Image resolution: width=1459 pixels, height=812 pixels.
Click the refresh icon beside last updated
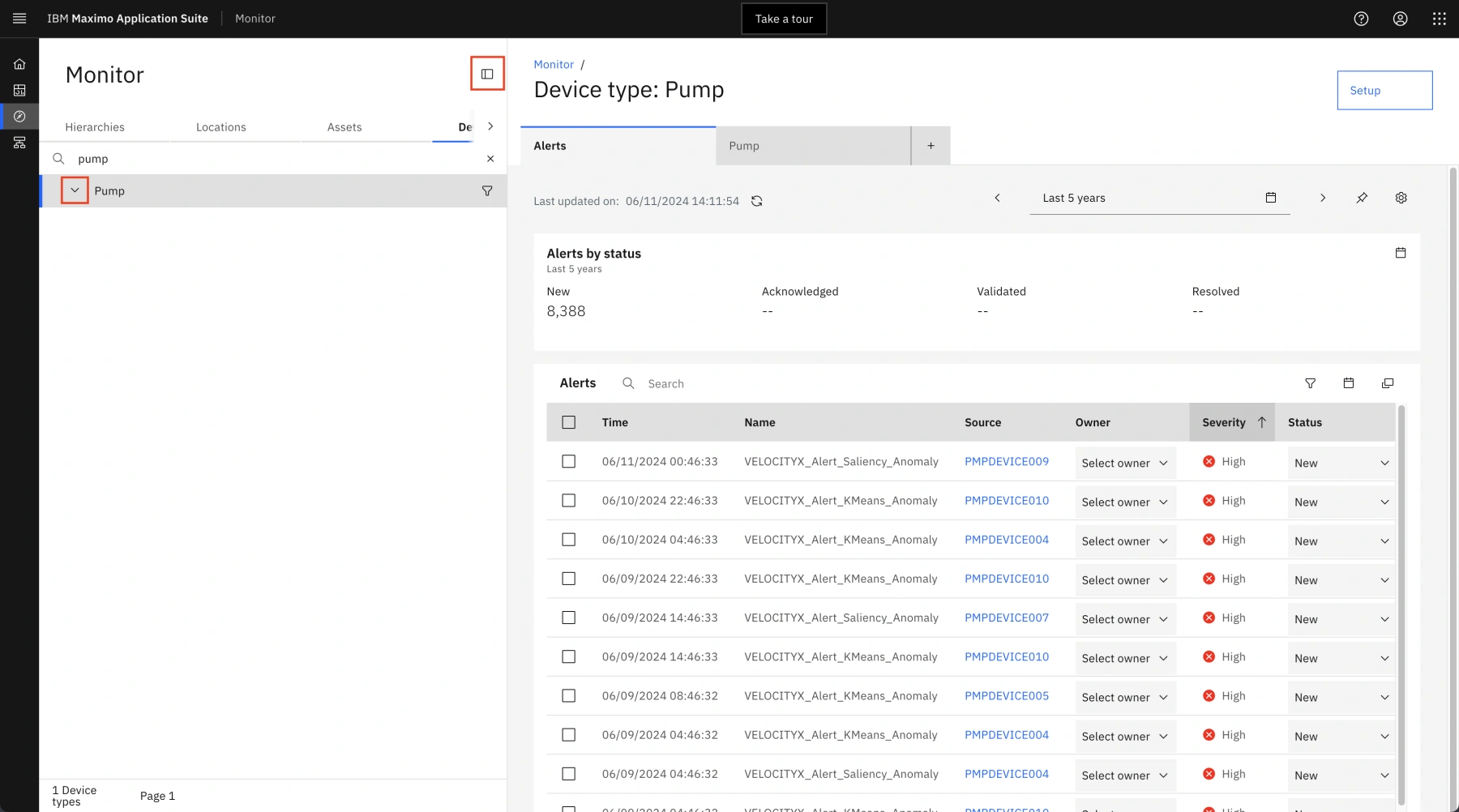pyautogui.click(x=756, y=201)
